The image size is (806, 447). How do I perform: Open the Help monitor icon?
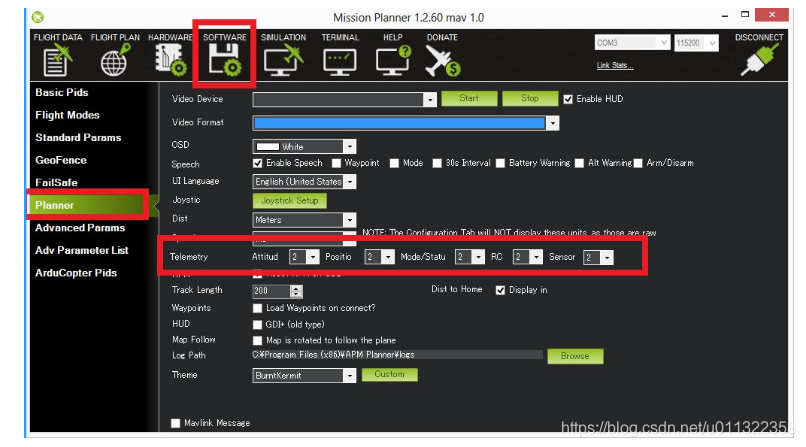[x=393, y=60]
